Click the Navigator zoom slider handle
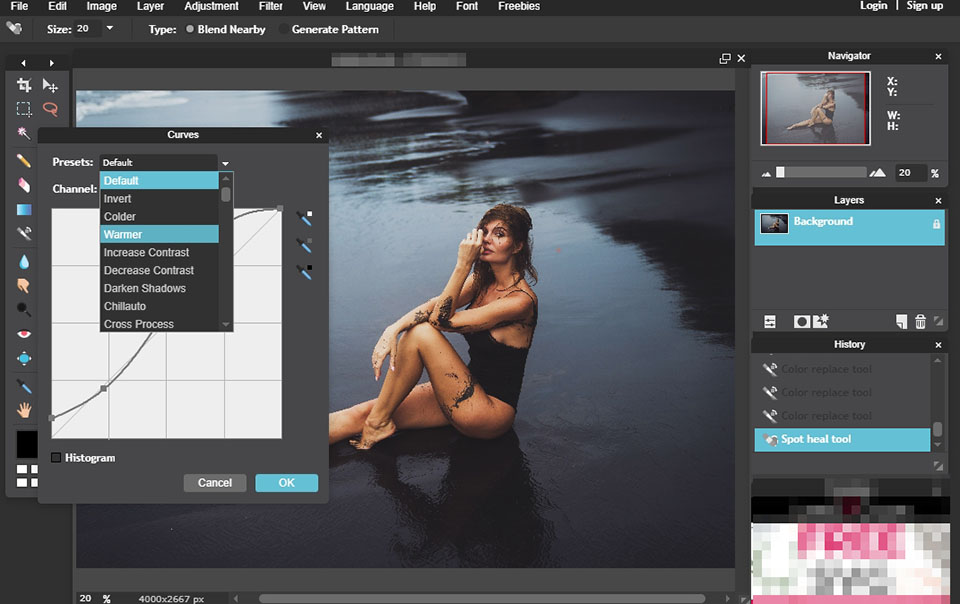 click(x=780, y=173)
